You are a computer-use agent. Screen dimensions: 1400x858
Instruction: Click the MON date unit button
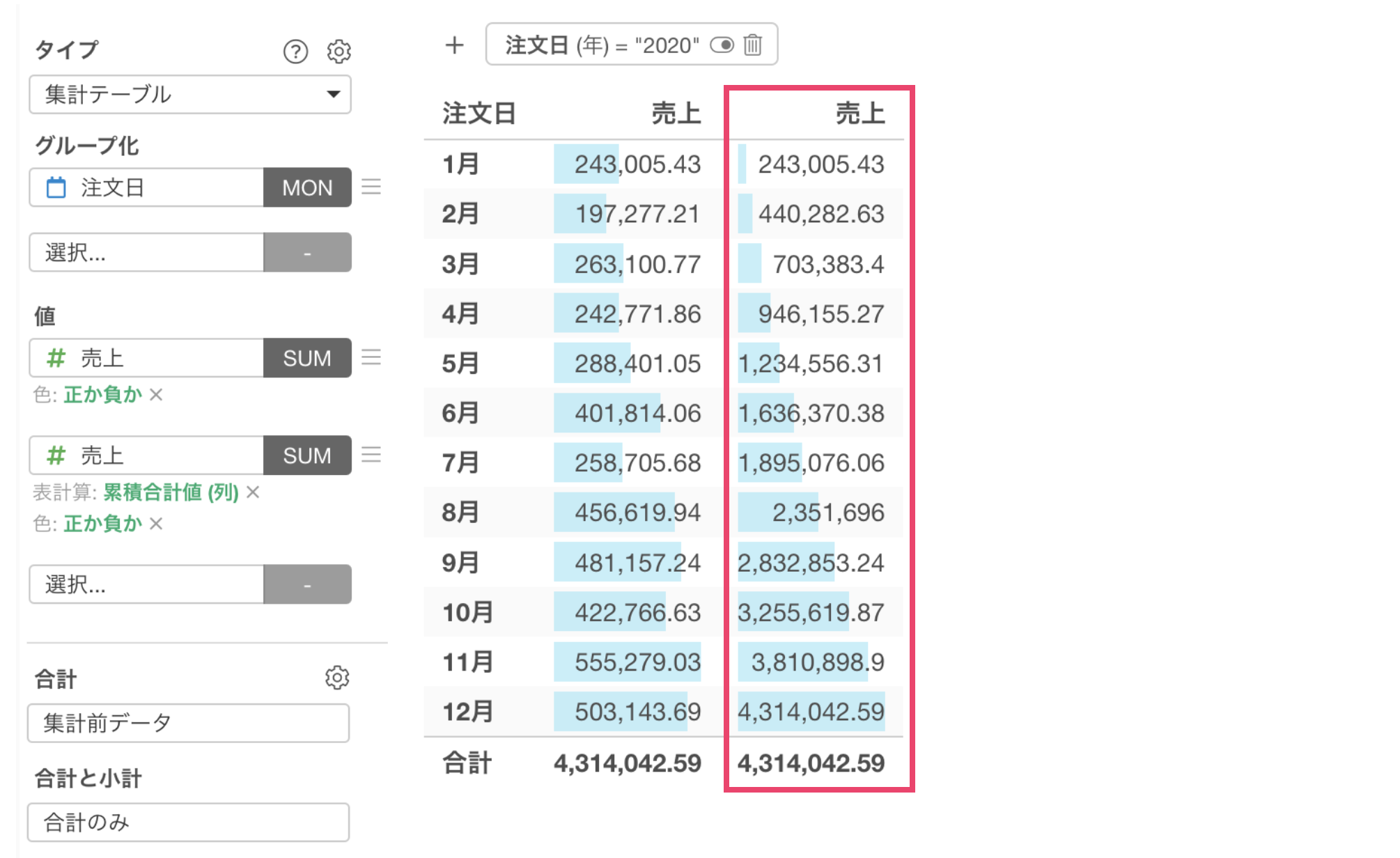(307, 187)
